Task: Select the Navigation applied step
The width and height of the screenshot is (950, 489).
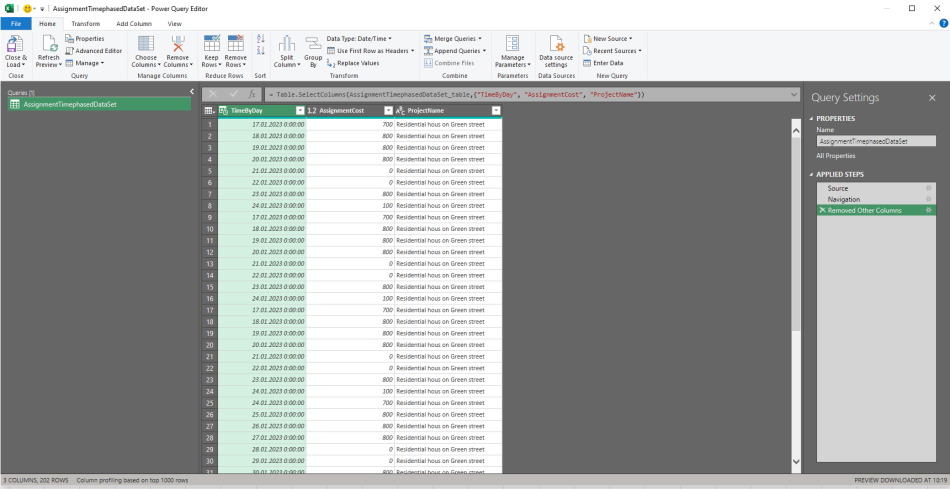Action: point(876,199)
